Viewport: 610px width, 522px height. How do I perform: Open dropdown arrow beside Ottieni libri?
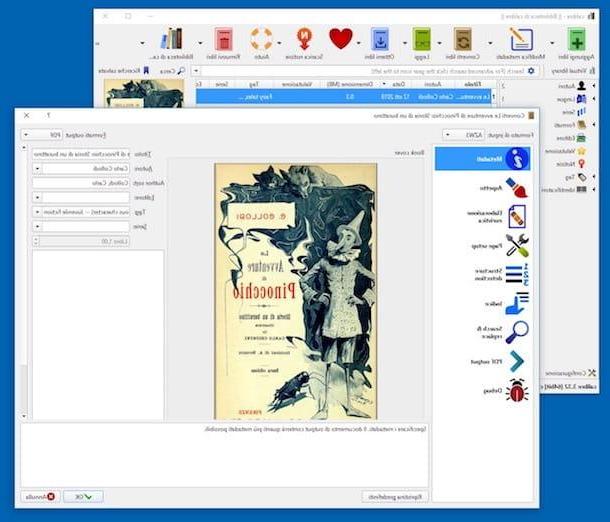point(359,43)
